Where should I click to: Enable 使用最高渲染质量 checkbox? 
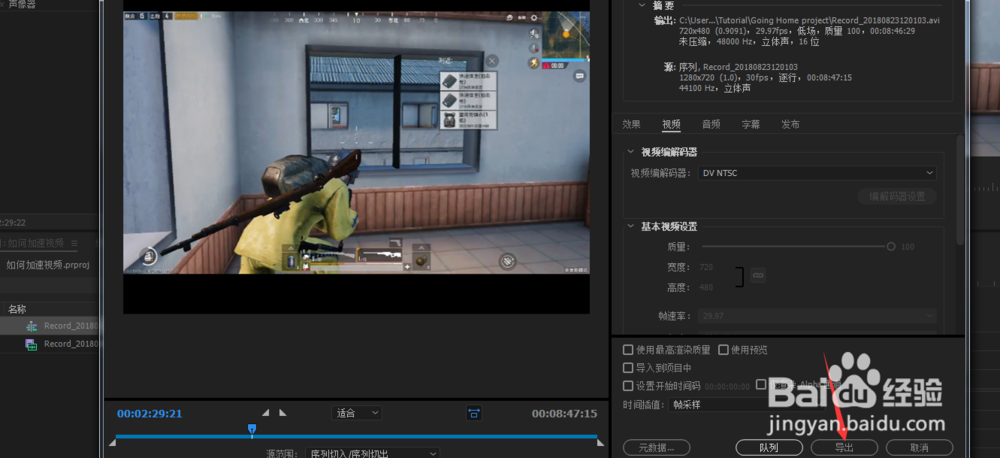coord(628,350)
